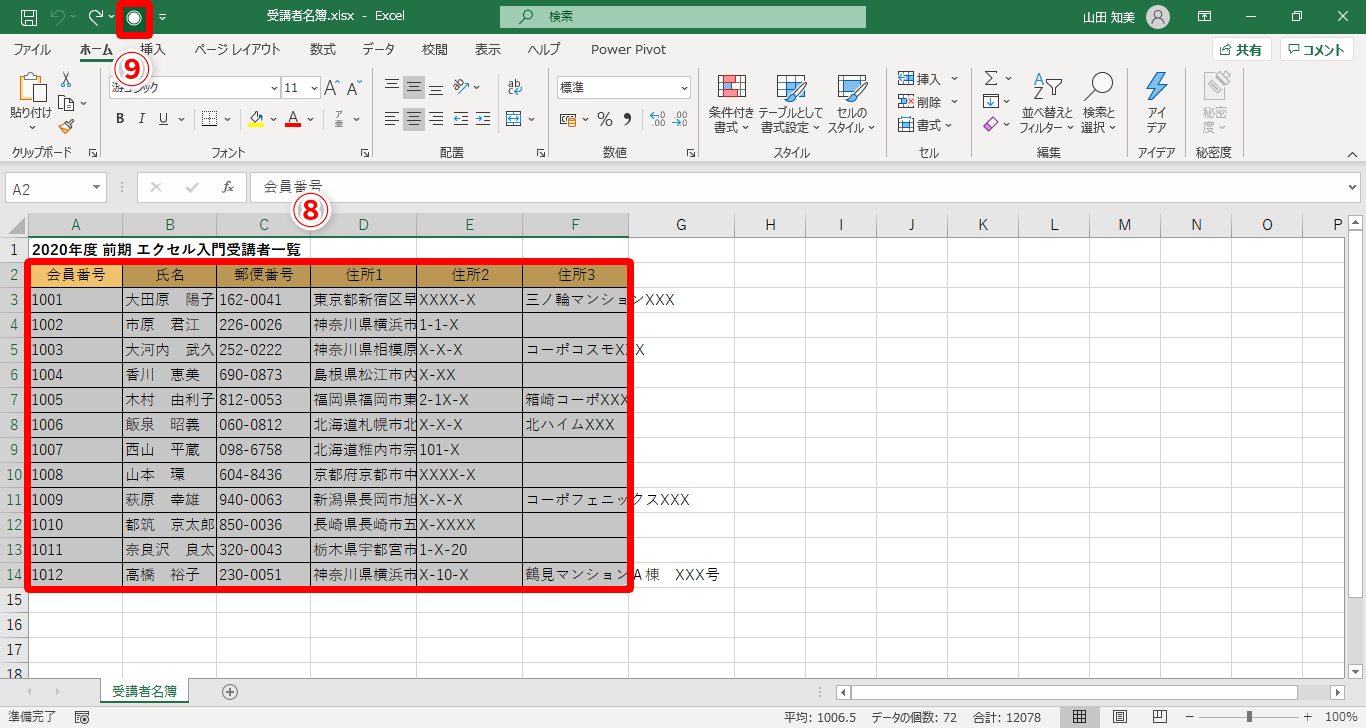The width and height of the screenshot is (1366, 728).
Task: Click the fill color yellow swatch
Action: point(255,119)
